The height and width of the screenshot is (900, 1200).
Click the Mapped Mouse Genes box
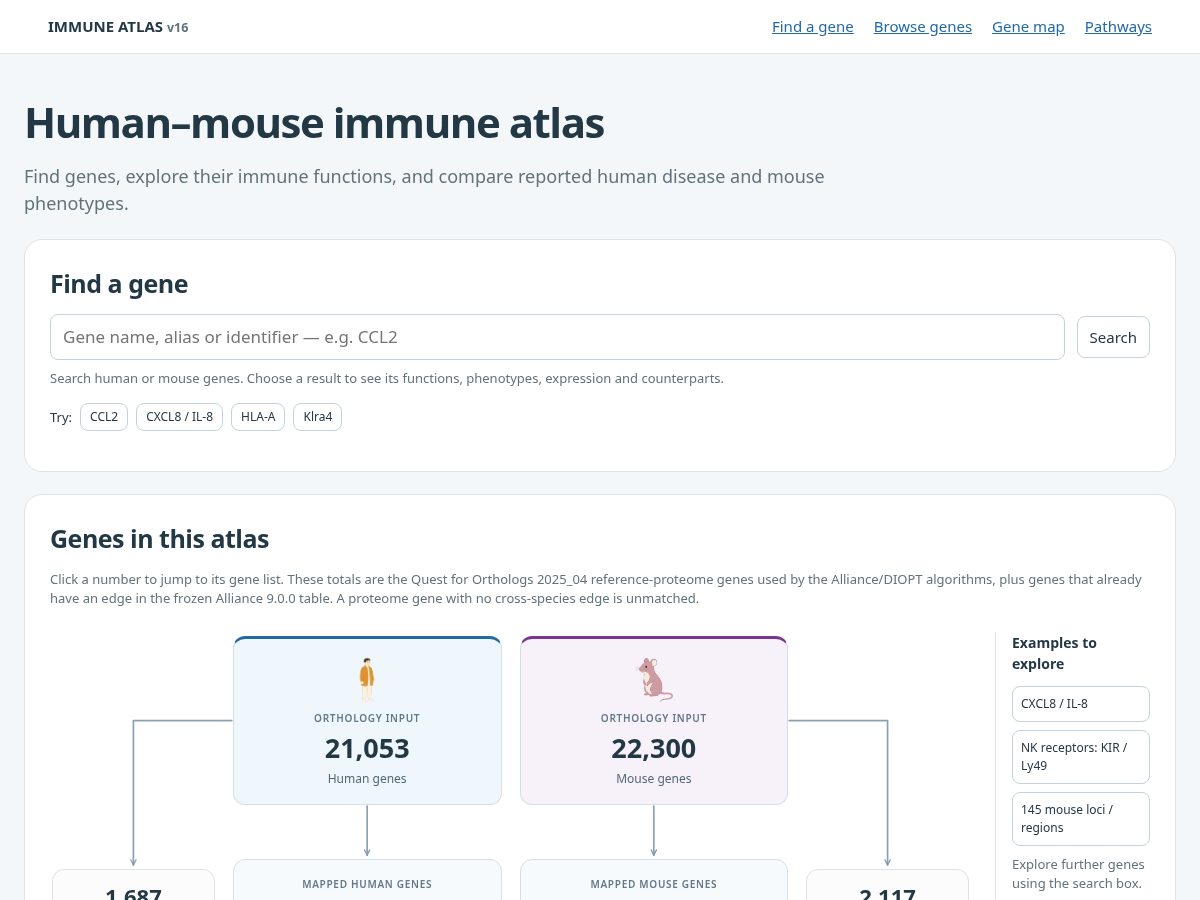654,880
